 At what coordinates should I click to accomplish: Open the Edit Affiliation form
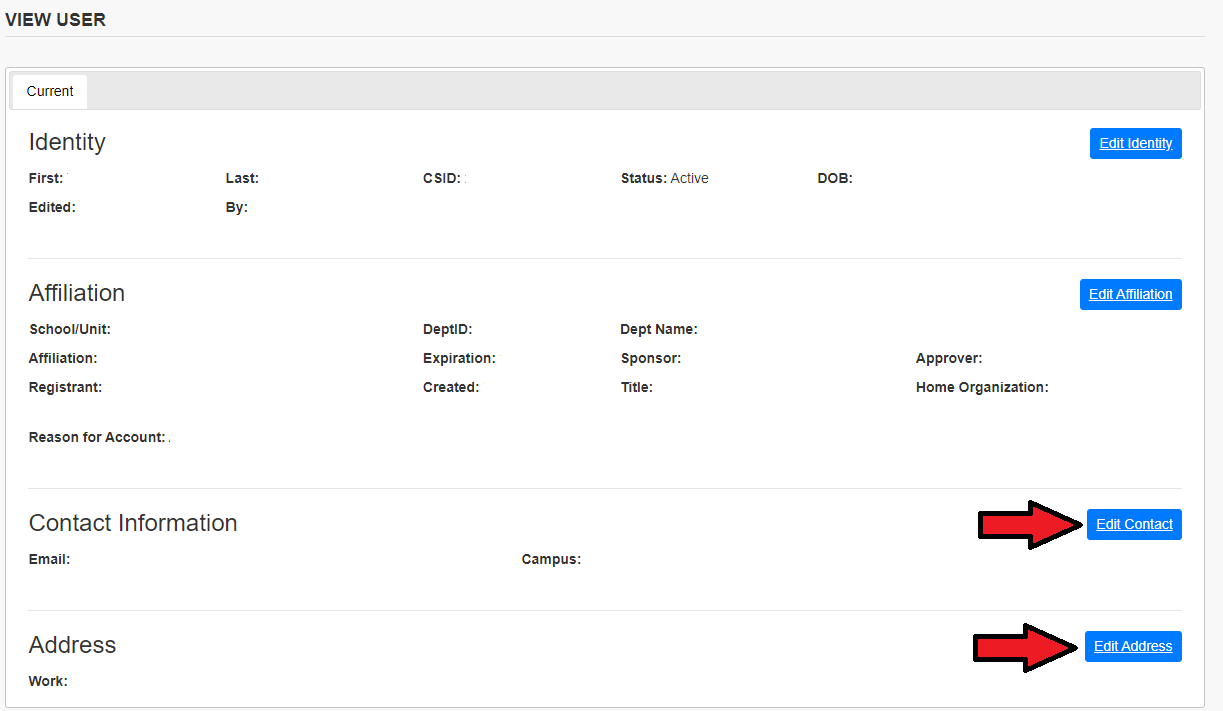tap(1130, 295)
